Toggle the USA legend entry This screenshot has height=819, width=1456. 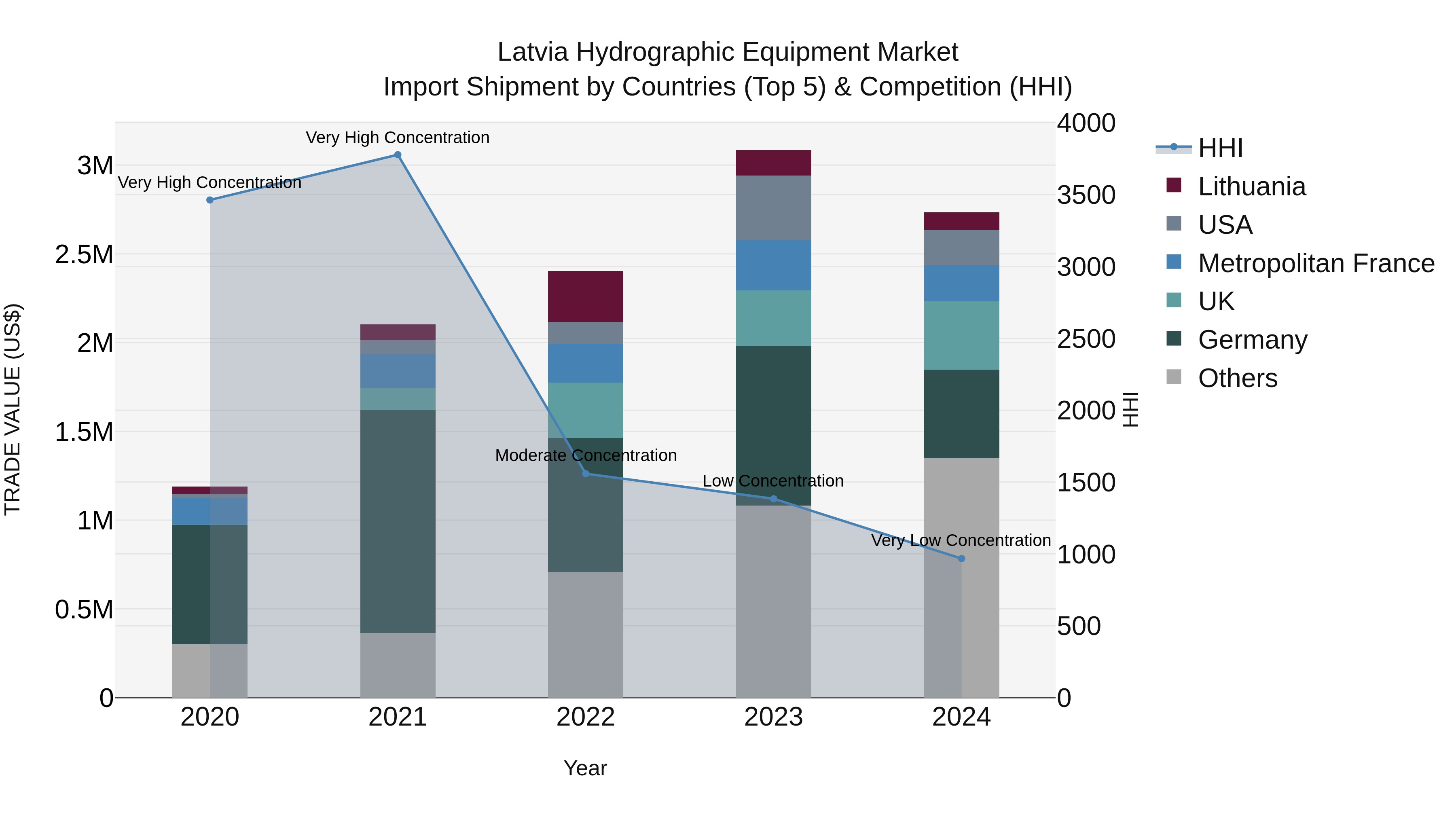(x=1210, y=225)
